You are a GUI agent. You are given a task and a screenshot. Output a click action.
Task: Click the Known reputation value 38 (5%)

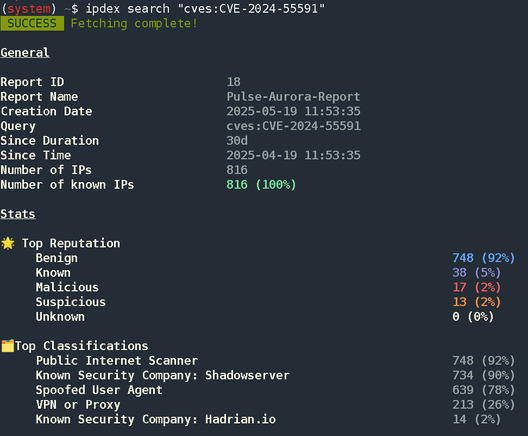click(476, 273)
